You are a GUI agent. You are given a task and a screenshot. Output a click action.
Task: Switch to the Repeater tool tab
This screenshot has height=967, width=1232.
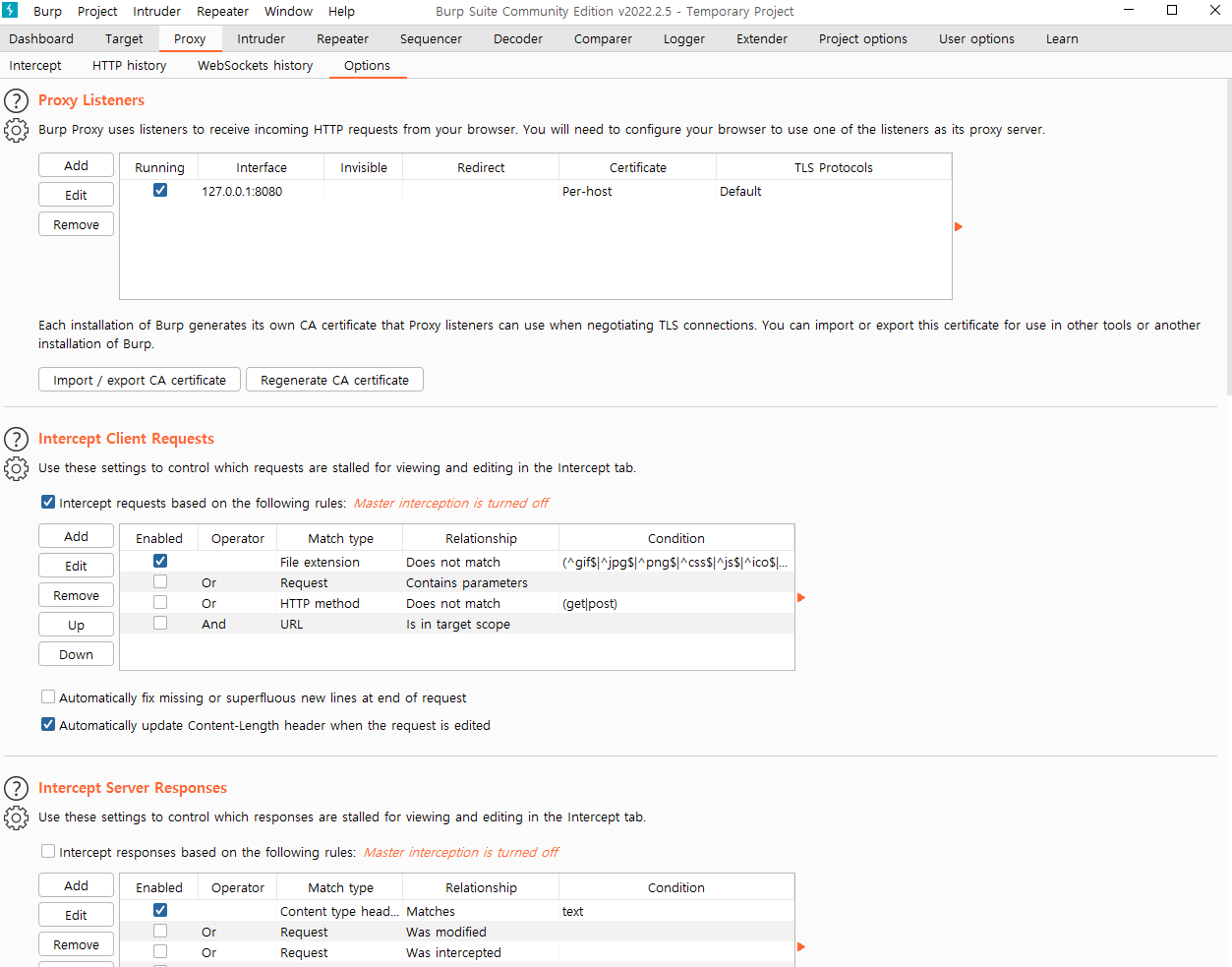tap(342, 39)
